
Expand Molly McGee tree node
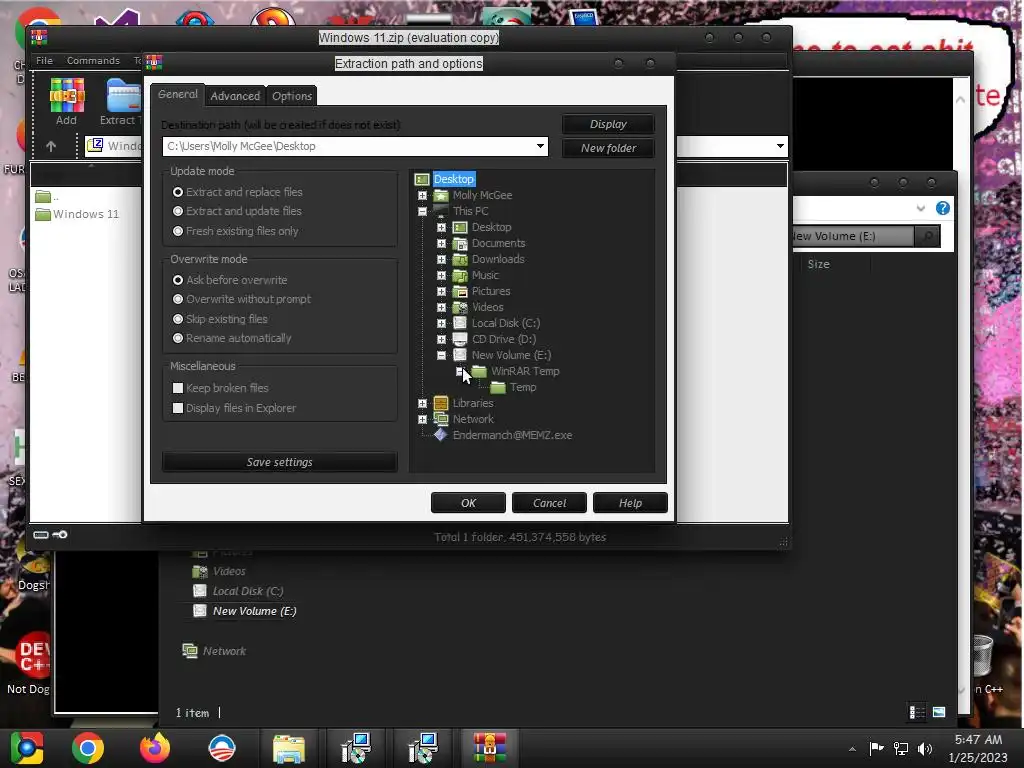coord(423,195)
